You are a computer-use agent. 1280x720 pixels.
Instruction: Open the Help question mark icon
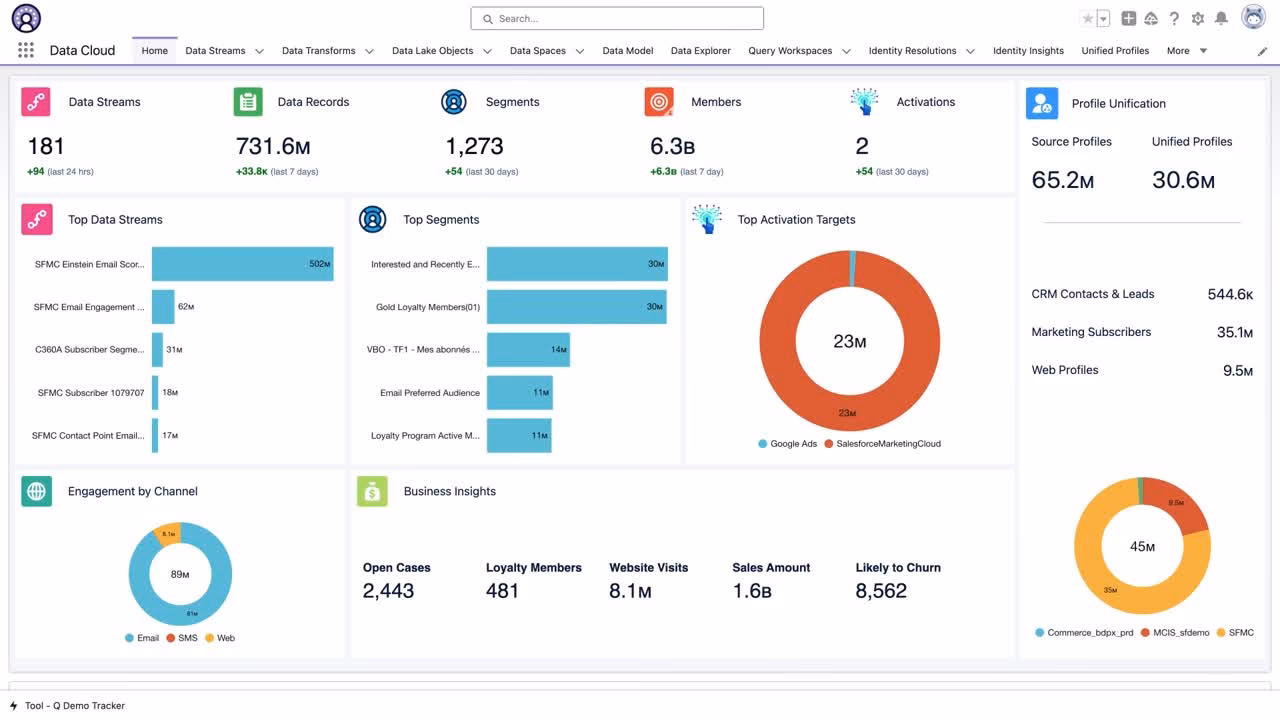click(1174, 18)
